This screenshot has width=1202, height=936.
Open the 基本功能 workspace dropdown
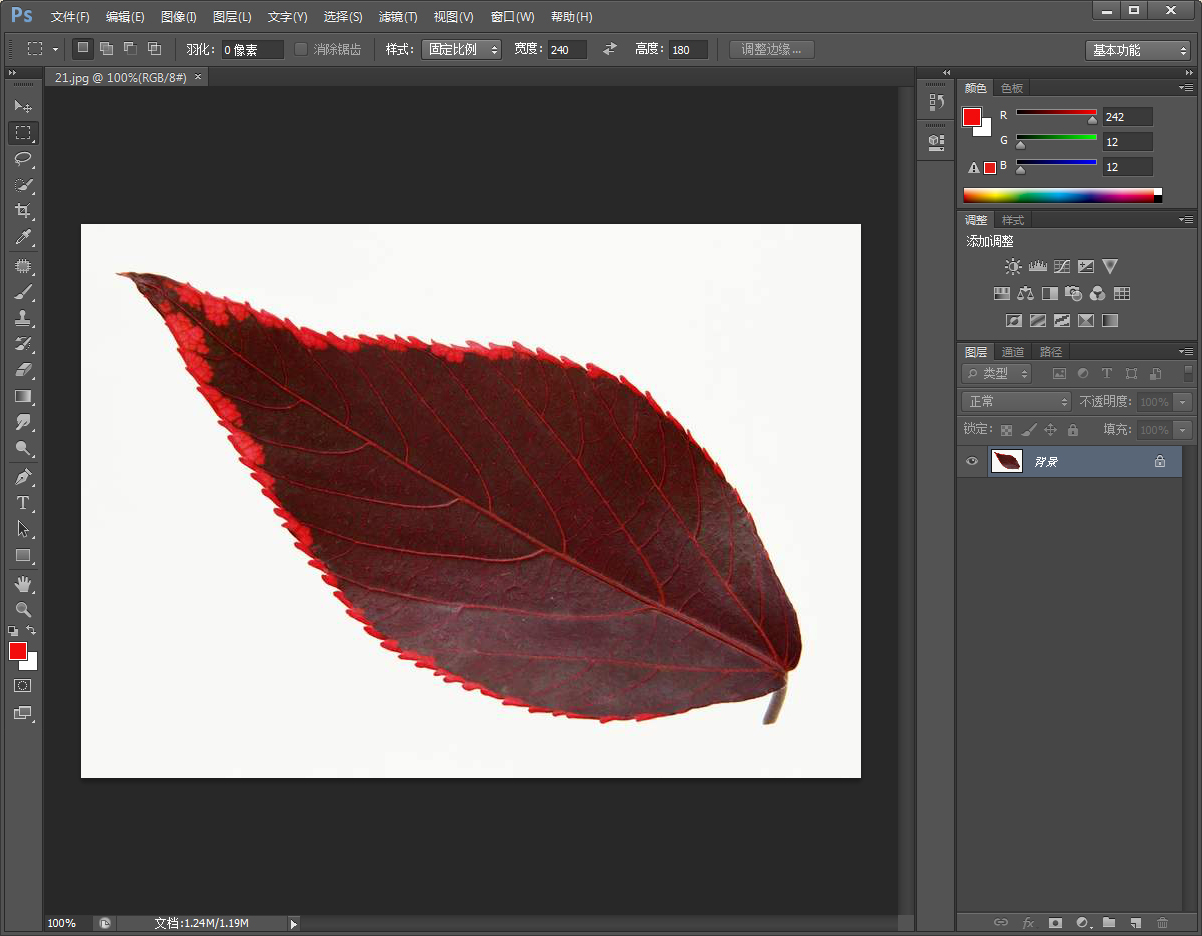pos(1137,50)
